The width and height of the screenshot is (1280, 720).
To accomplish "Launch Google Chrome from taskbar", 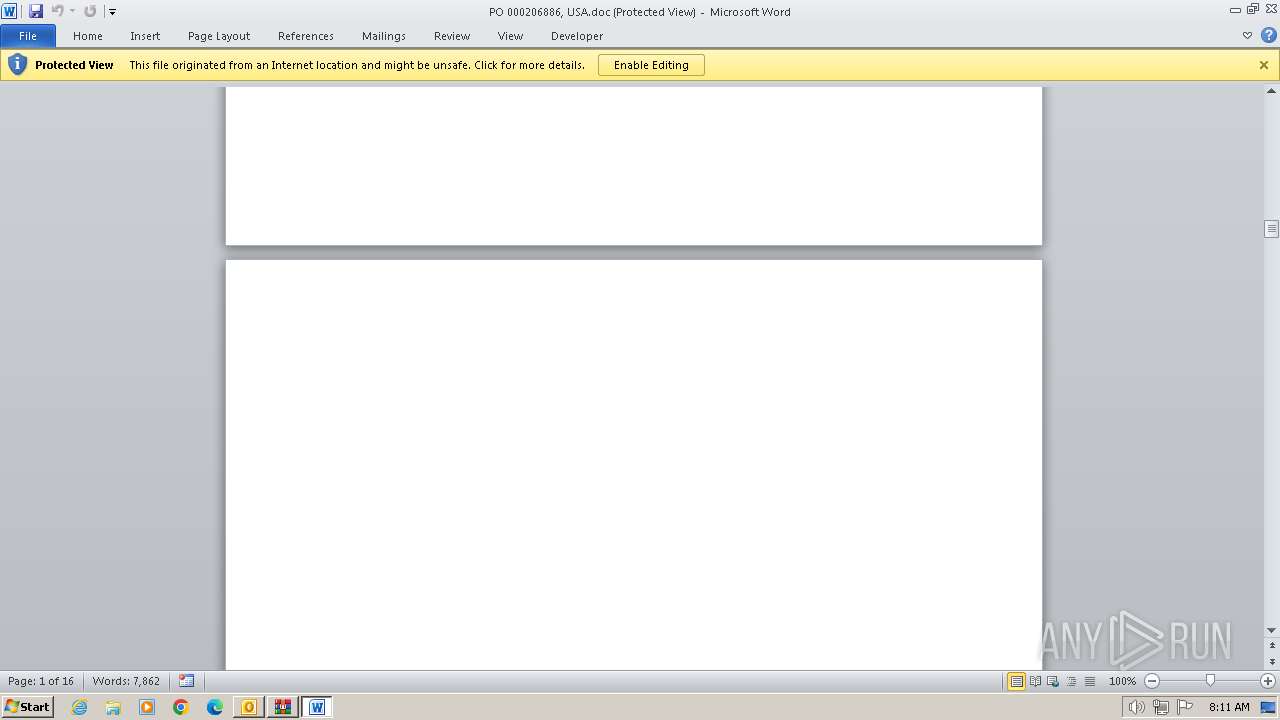I will click(181, 707).
